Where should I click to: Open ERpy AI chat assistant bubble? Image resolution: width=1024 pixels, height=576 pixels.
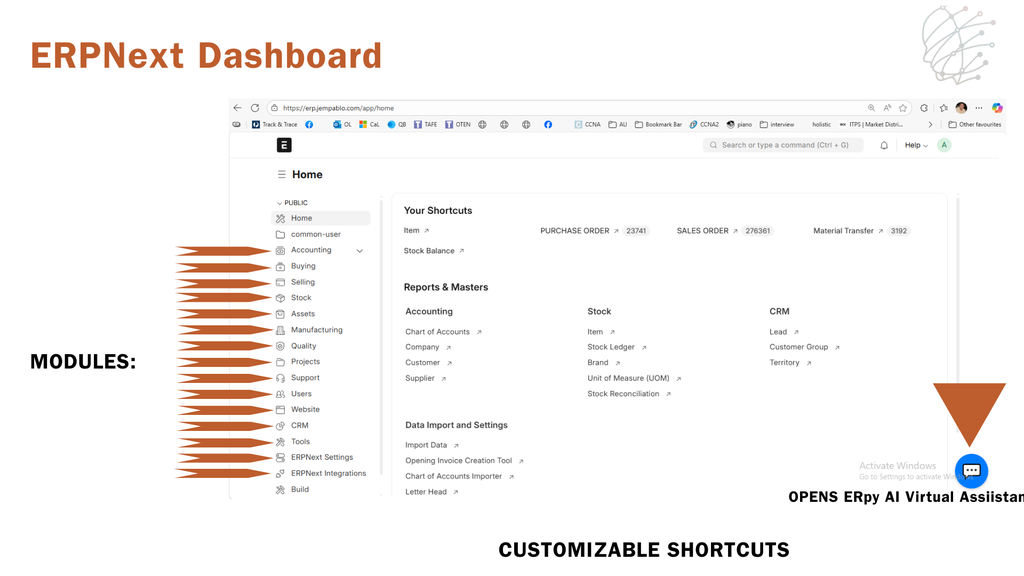coord(971,471)
